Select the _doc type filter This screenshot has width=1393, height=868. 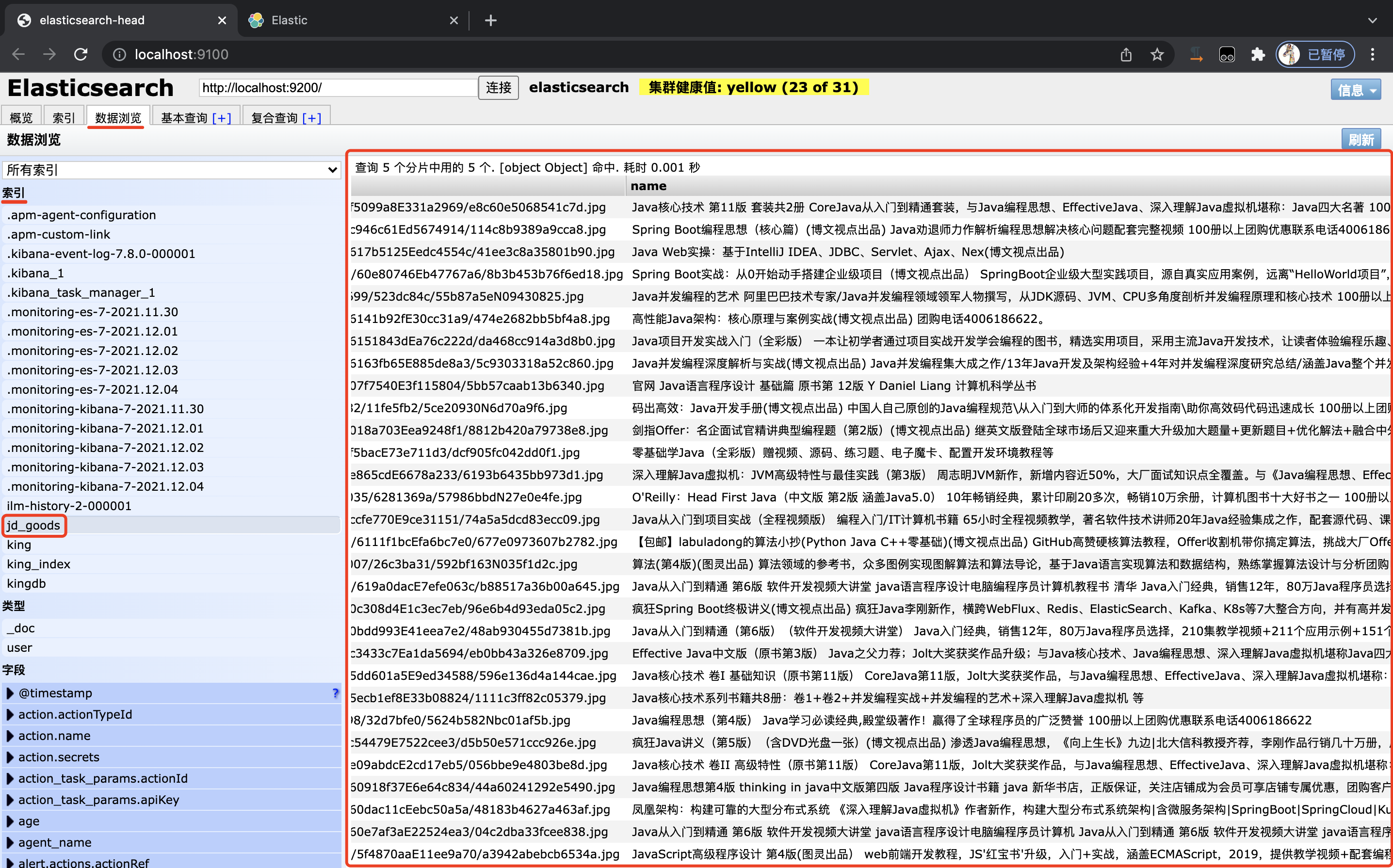pyautogui.click(x=172, y=628)
